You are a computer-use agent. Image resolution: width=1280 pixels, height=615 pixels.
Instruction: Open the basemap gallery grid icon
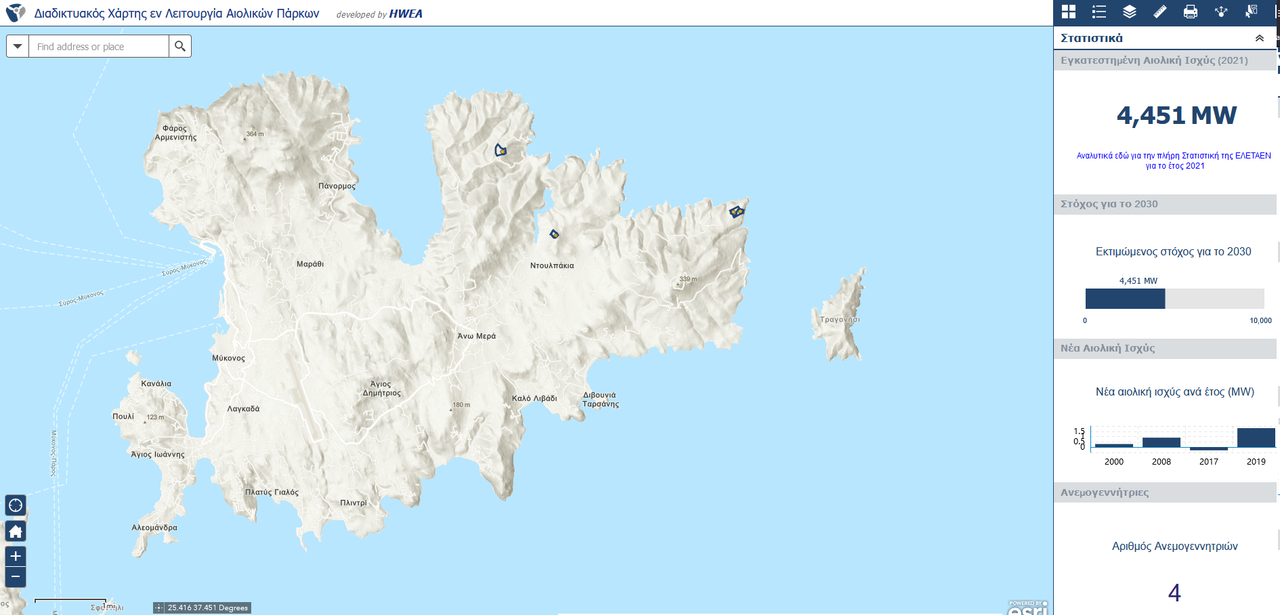[1068, 12]
